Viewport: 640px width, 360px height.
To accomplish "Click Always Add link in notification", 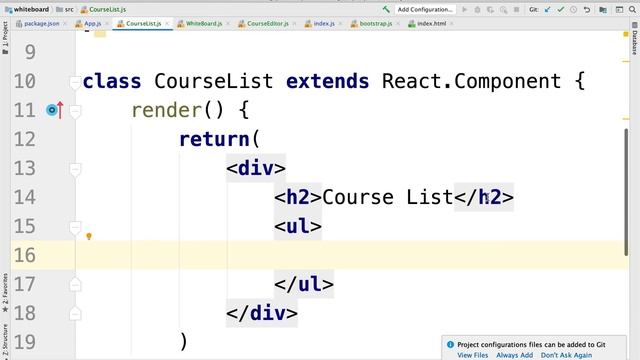I will [514, 355].
